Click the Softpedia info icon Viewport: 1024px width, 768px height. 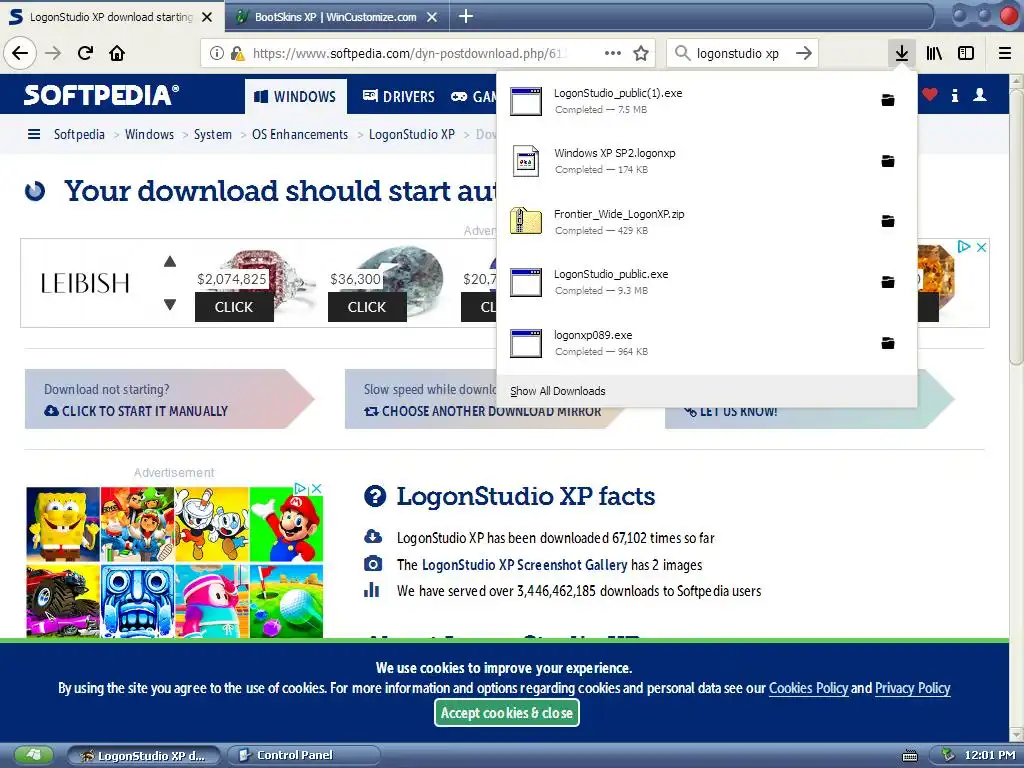pos(955,95)
